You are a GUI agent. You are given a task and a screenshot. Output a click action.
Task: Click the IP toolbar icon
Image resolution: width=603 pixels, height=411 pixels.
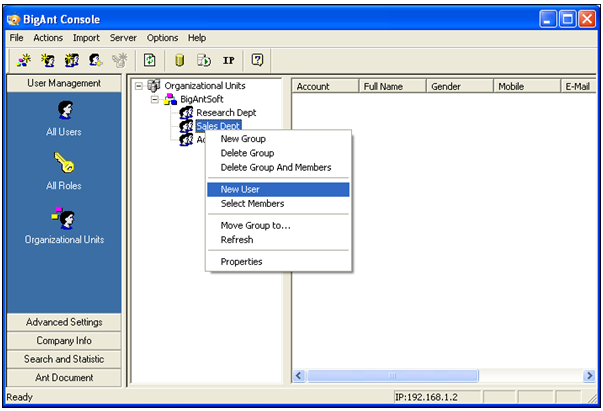[228, 60]
